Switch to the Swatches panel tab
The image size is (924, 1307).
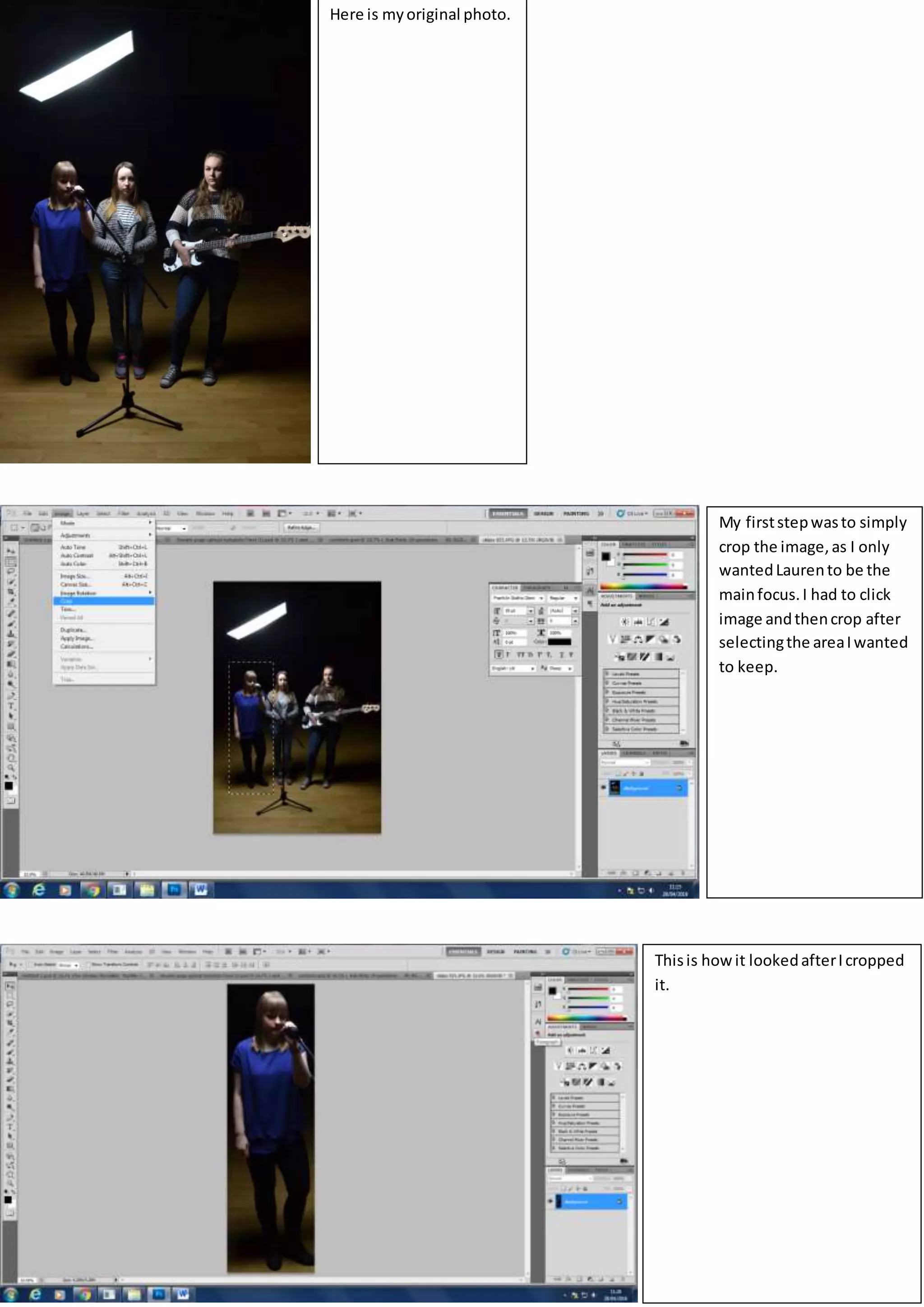point(633,545)
